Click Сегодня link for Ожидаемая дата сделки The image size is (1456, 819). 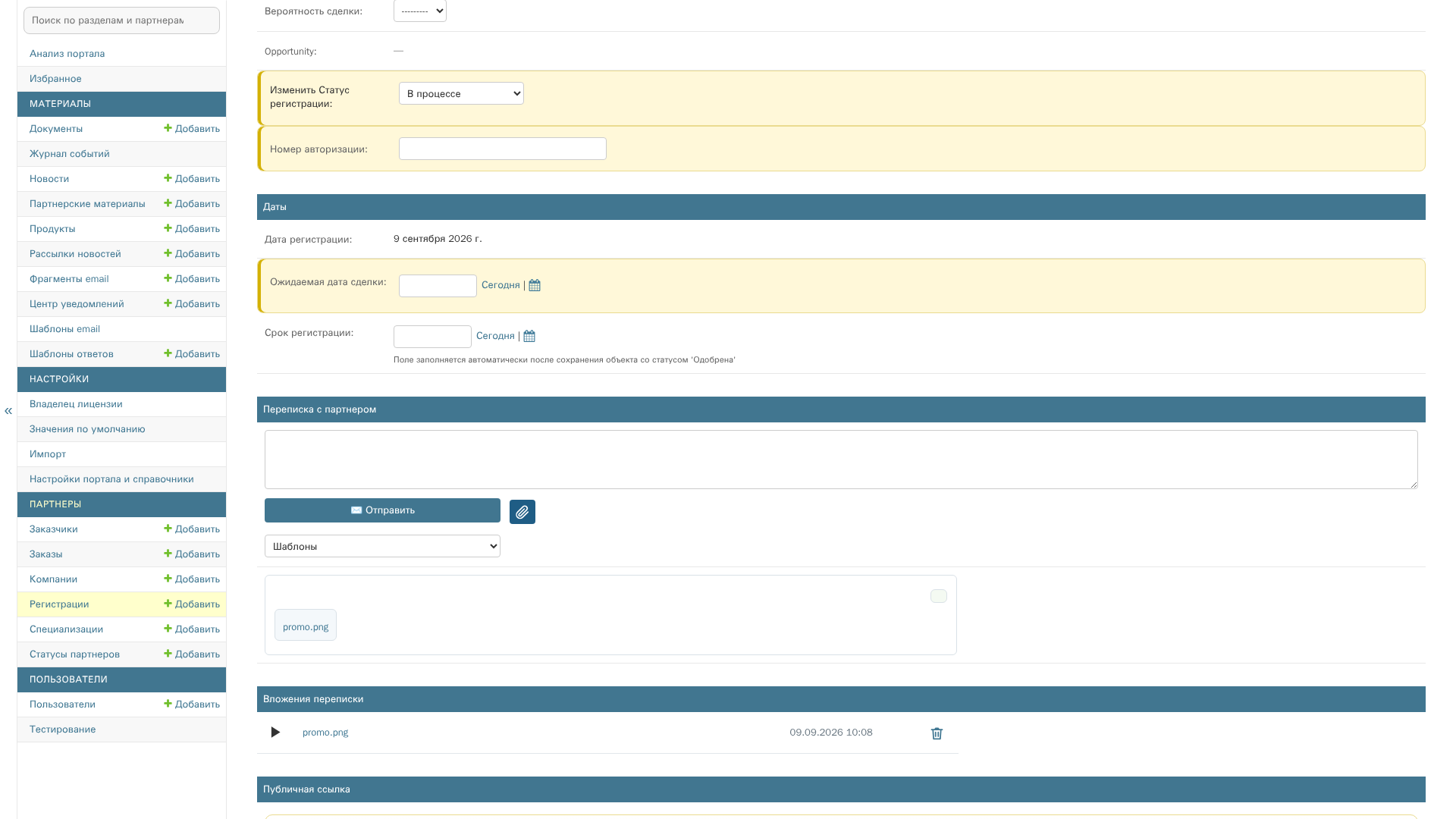[500, 285]
